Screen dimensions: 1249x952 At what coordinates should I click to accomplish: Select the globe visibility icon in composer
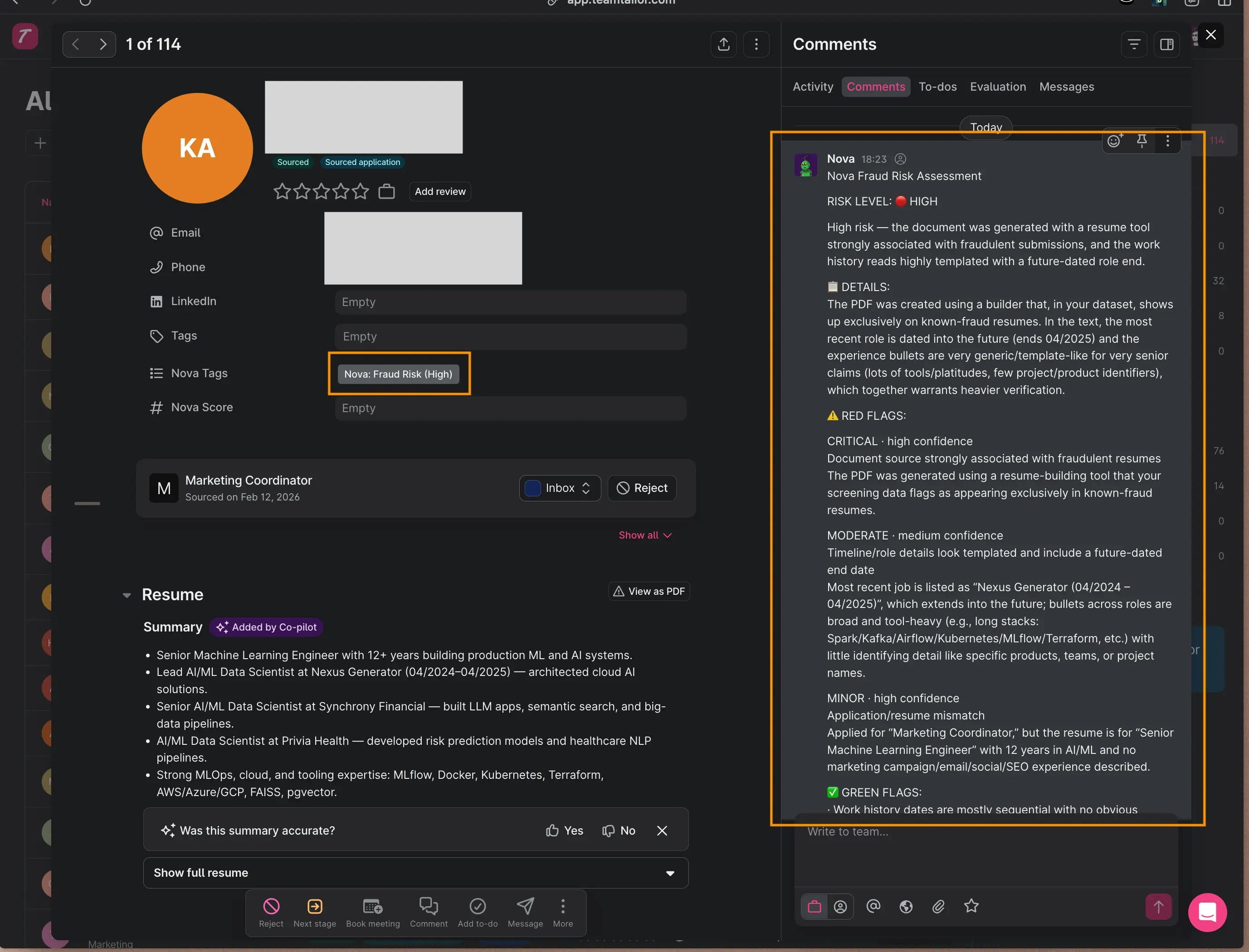tap(905, 907)
